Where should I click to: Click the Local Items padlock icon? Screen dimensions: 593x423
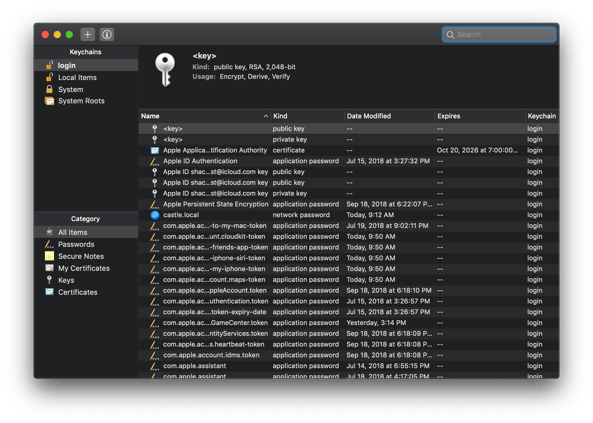coord(49,77)
